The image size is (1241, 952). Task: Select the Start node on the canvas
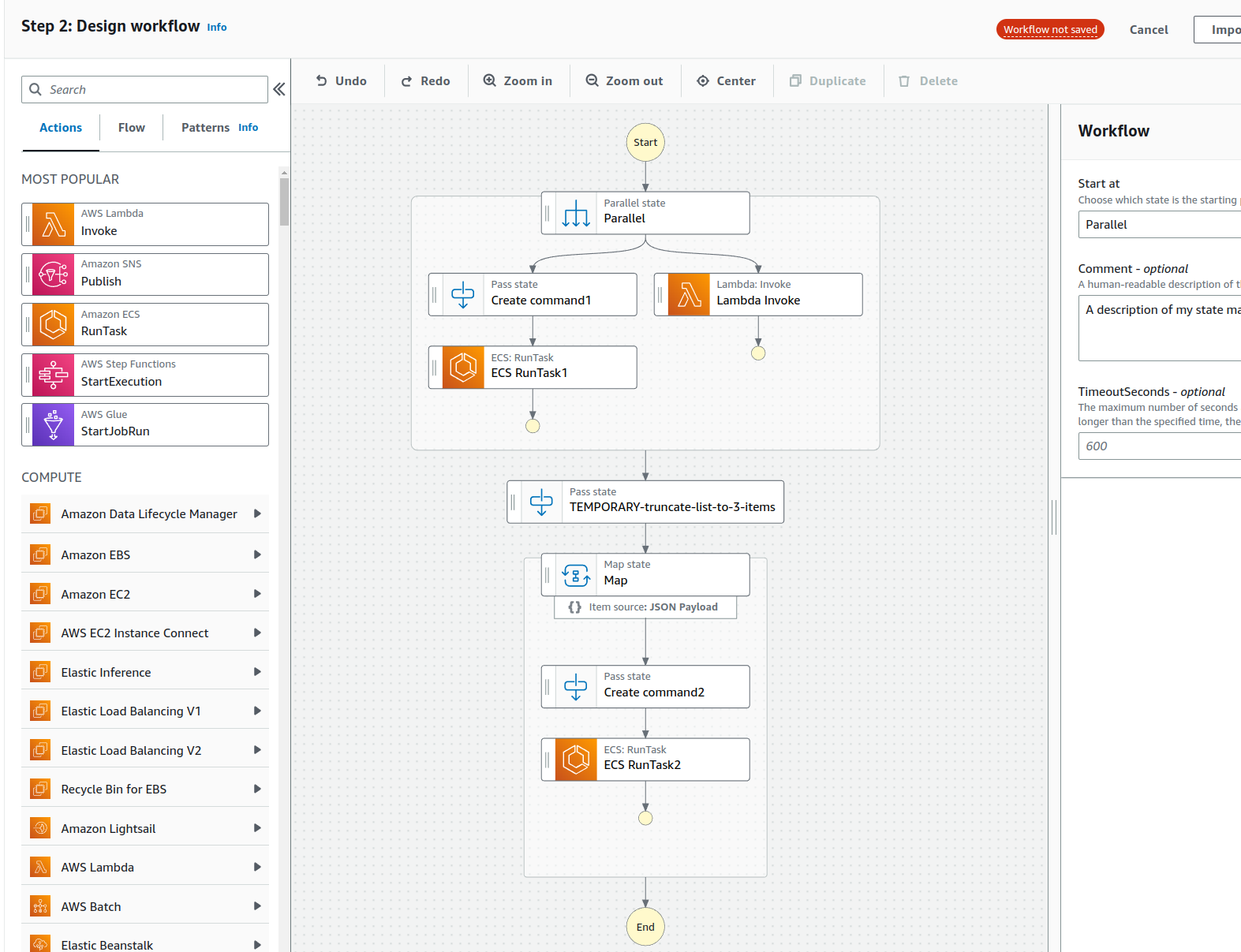point(645,143)
